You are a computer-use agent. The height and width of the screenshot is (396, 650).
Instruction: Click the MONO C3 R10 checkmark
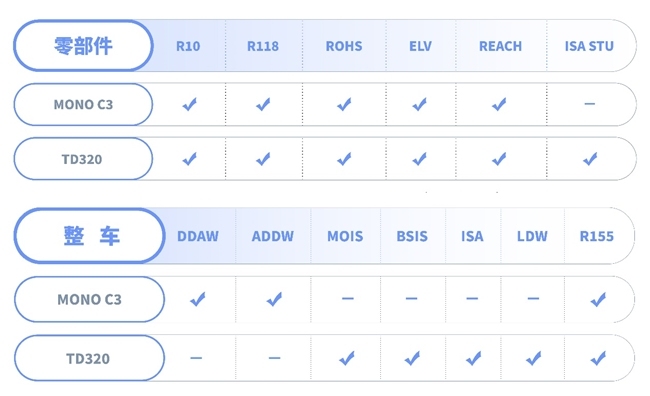coord(189,104)
